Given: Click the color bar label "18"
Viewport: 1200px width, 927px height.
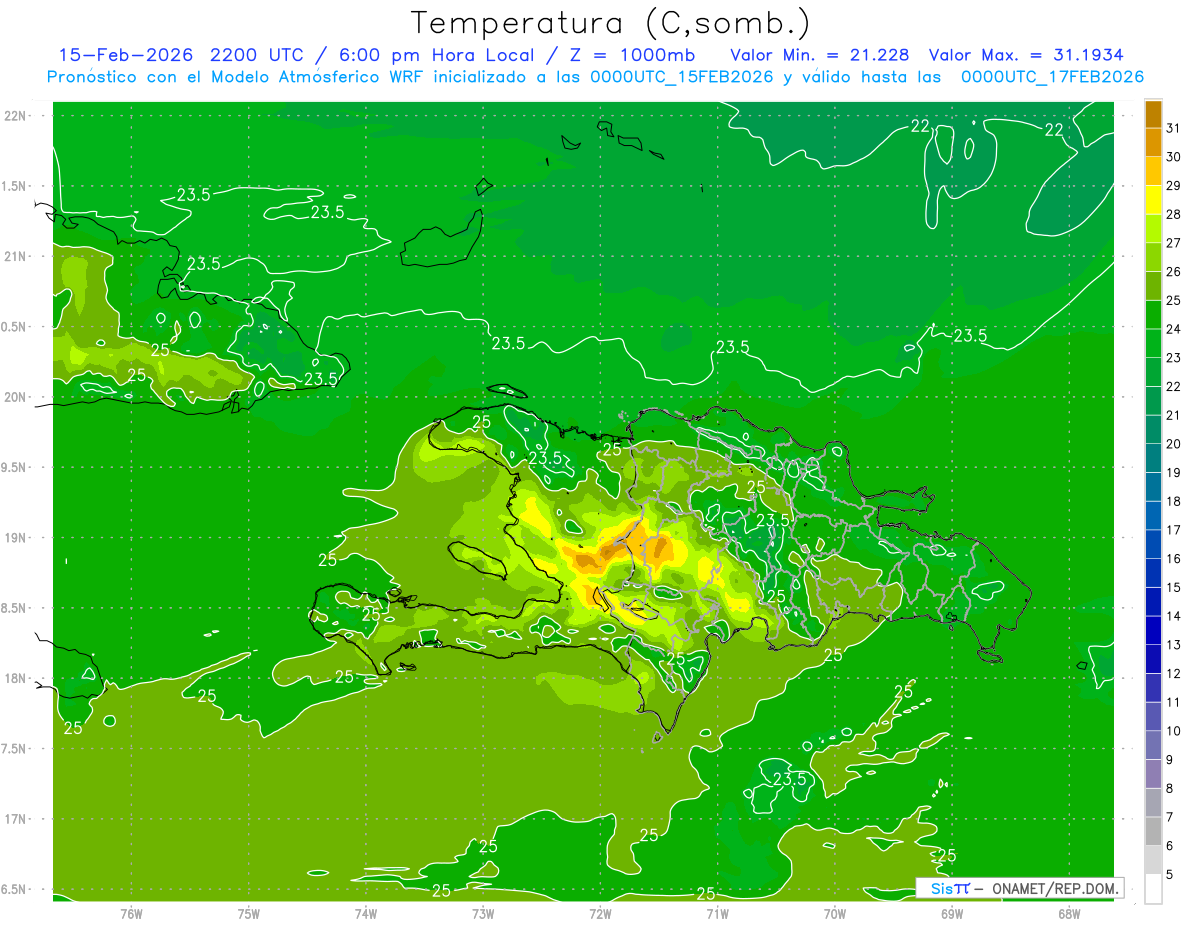Looking at the screenshot, I should [x=1173, y=501].
